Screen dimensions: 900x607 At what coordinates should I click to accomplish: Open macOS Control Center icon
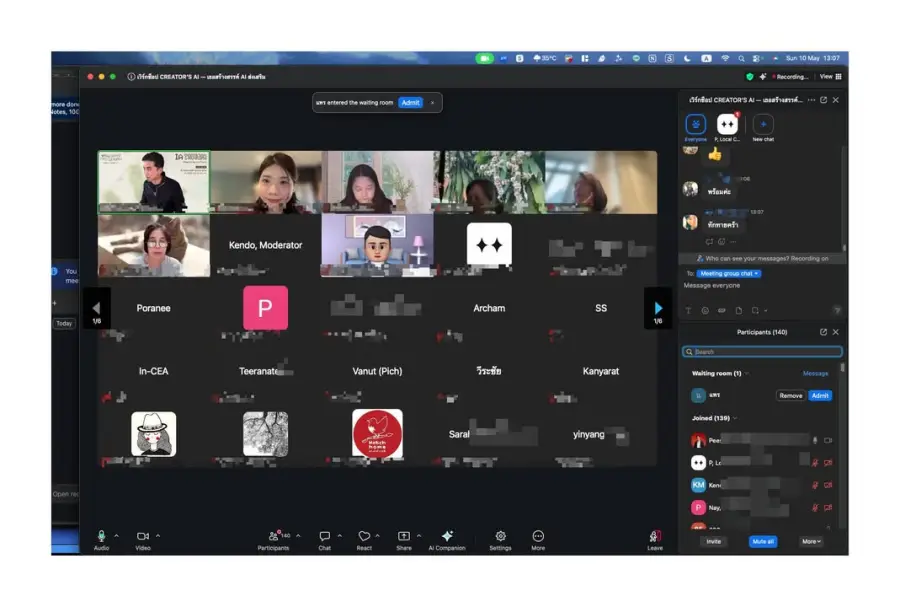758,59
